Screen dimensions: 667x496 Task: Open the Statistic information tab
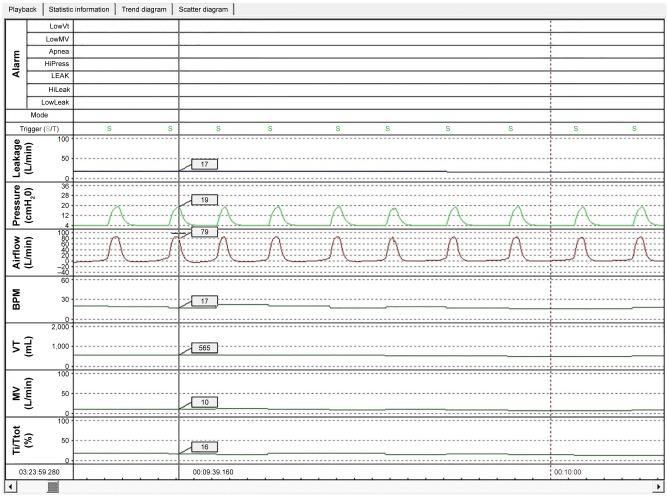tap(79, 9)
